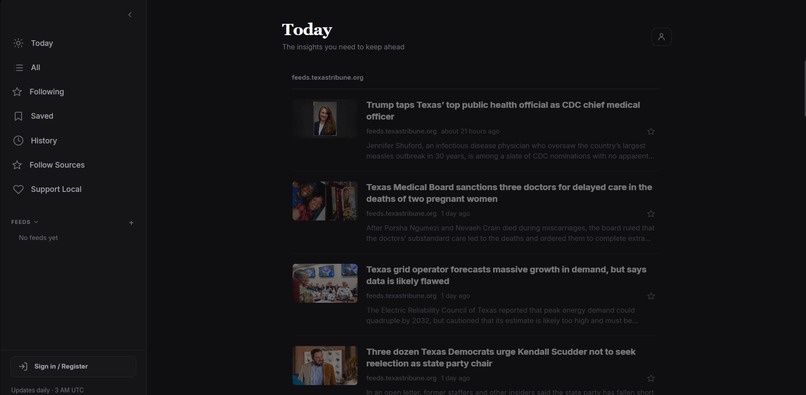The height and width of the screenshot is (395, 806).
Task: Star the Texas grid operator forecasts article
Action: pyautogui.click(x=651, y=296)
